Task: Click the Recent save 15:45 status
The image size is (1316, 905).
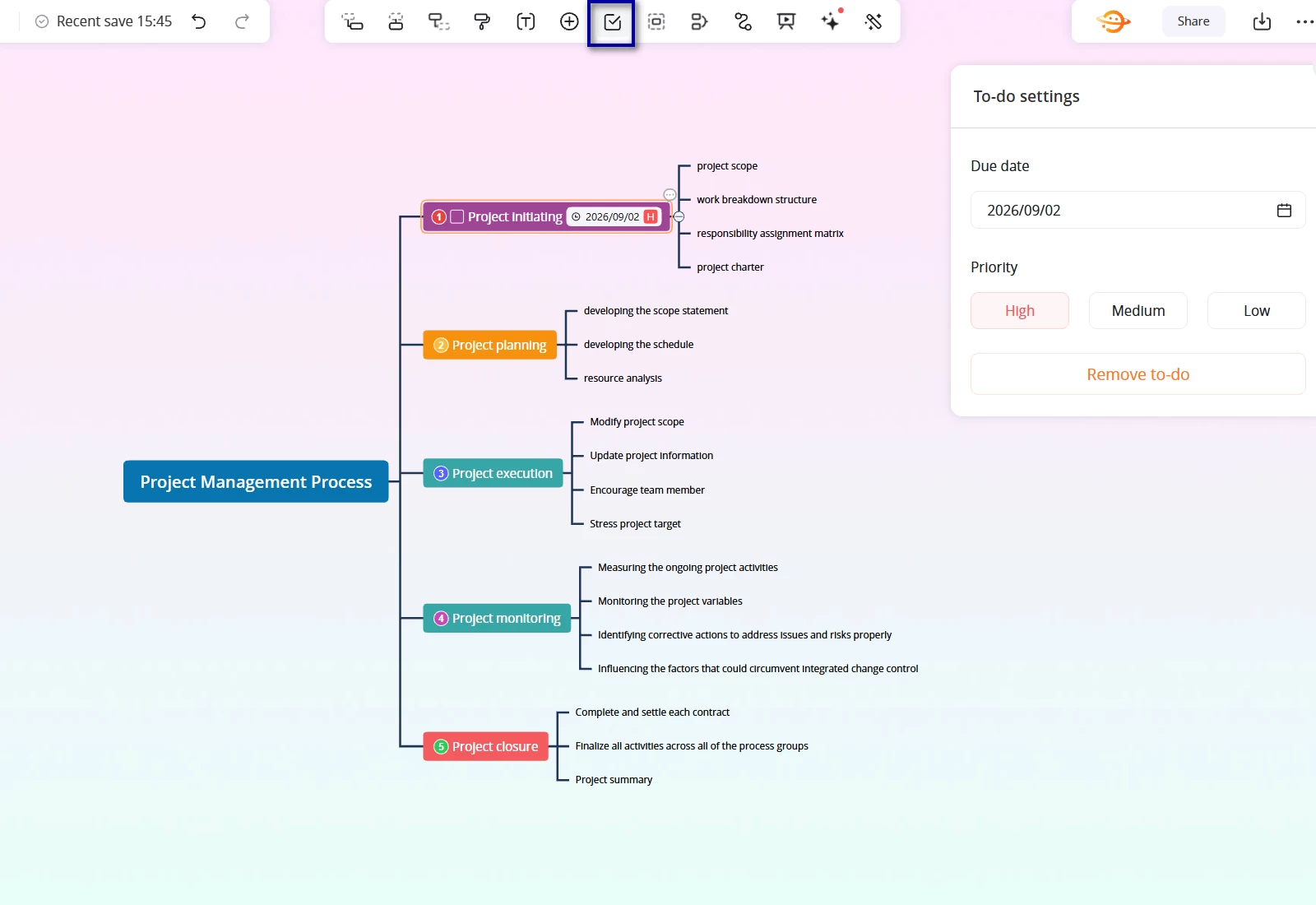Action: pyautogui.click(x=104, y=21)
